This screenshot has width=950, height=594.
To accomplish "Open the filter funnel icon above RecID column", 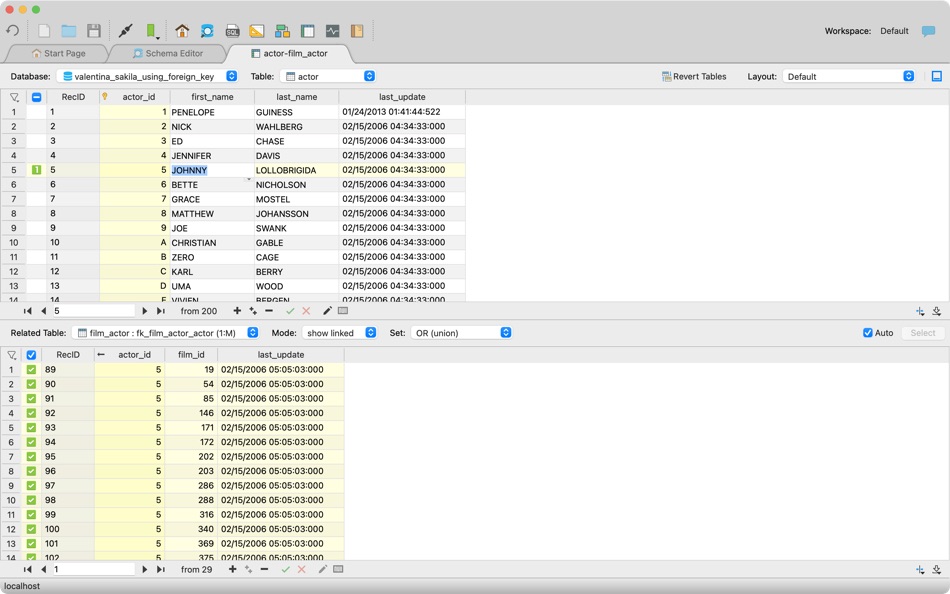I will pos(13,96).
